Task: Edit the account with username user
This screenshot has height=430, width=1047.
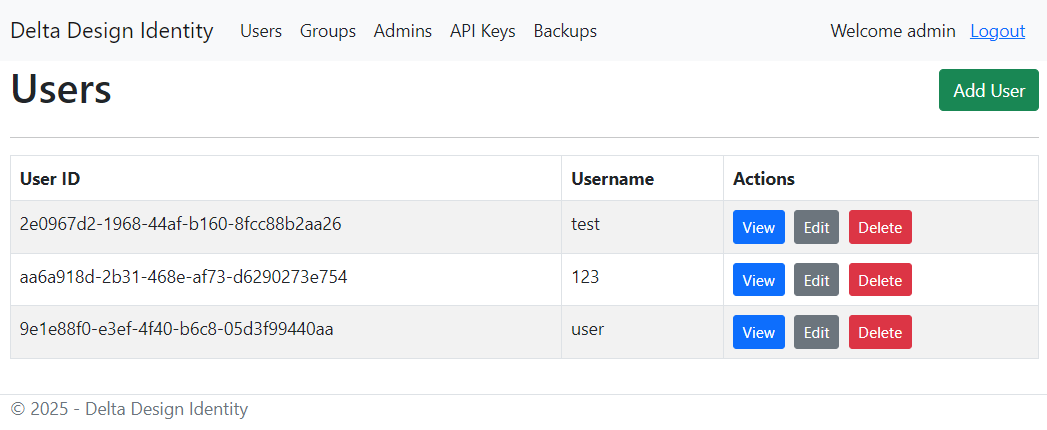Action: pyautogui.click(x=816, y=332)
